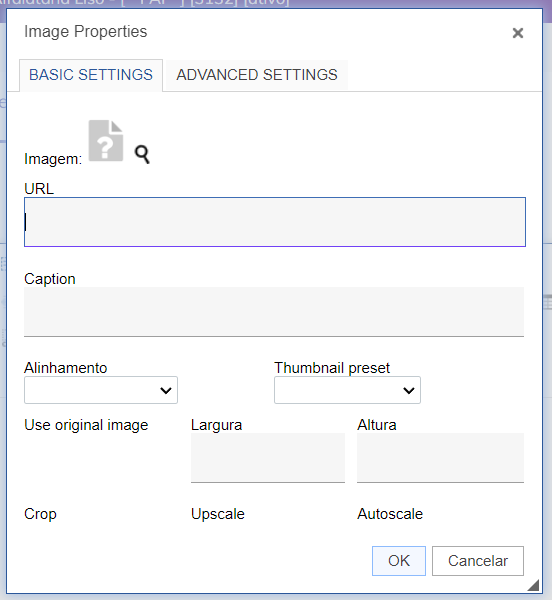The image size is (552, 600).
Task: Open the Thumbnail preset dropdown
Action: tap(347, 390)
